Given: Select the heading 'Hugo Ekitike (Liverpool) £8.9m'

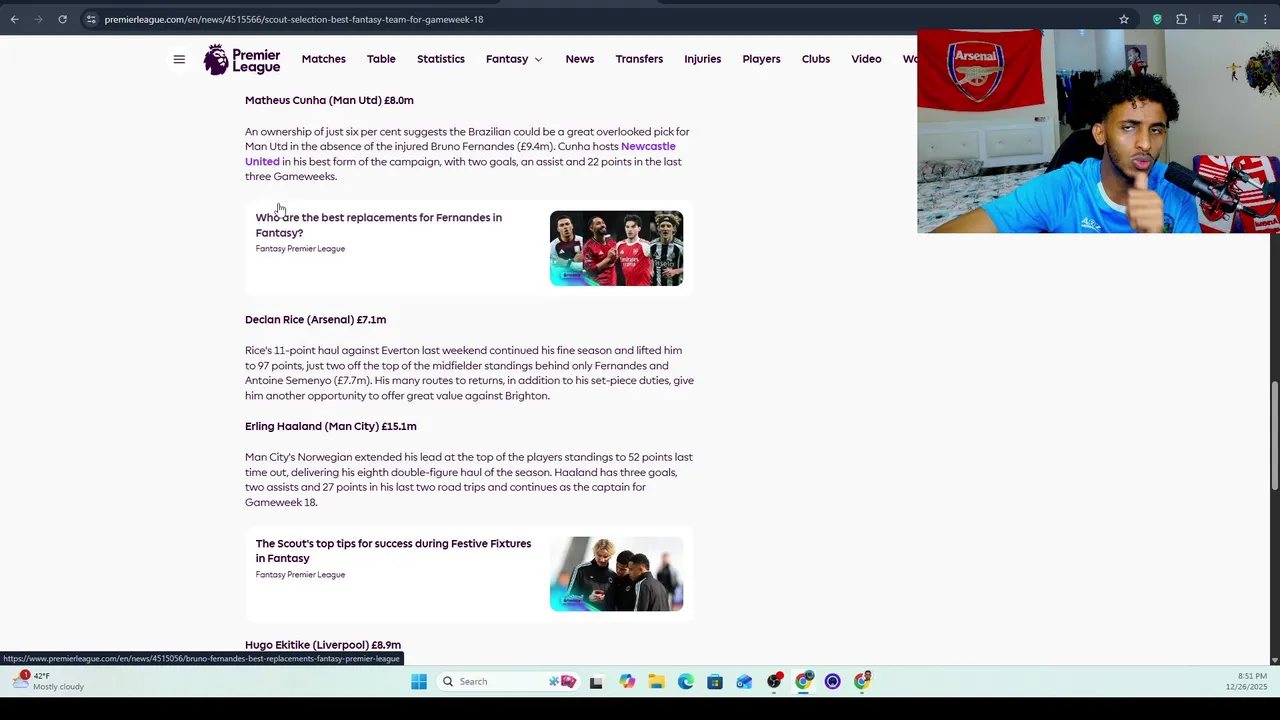Looking at the screenshot, I should [323, 645].
